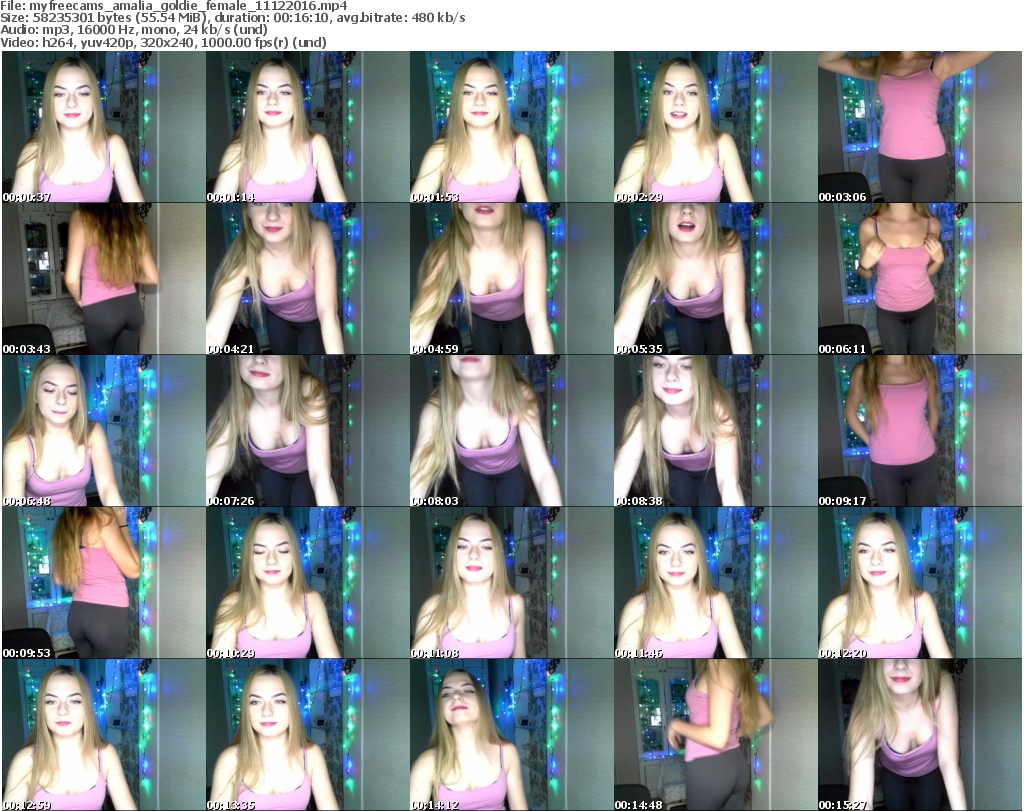Image resolution: width=1024 pixels, height=811 pixels.
Task: Click the thumbnail timestamped 00:00:37
Action: [103, 128]
